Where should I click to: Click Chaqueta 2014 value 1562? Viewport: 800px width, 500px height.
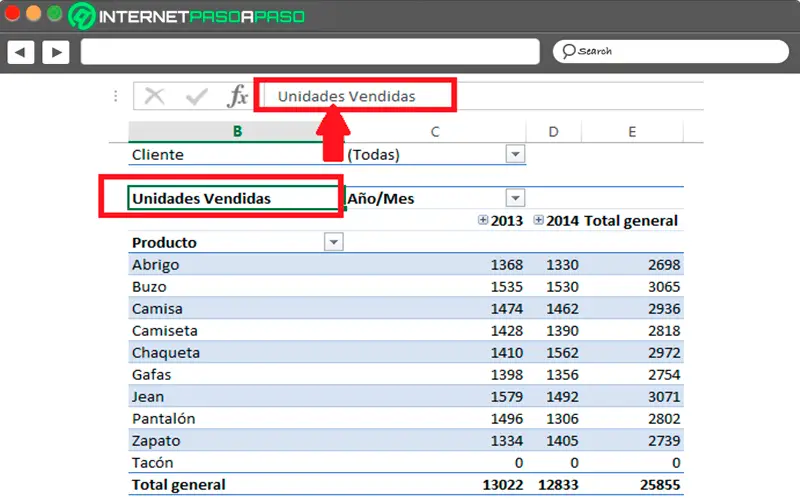click(x=562, y=352)
